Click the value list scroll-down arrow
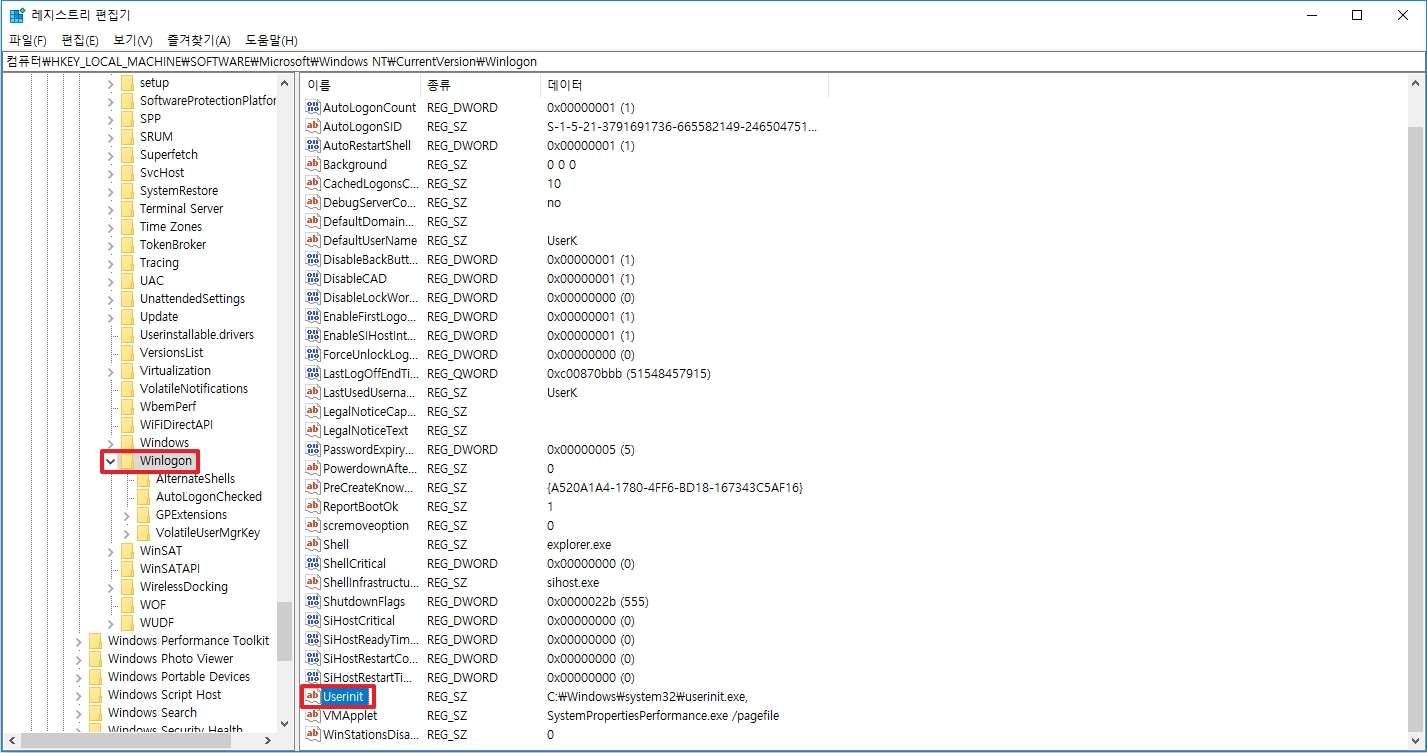Image resolution: width=1427 pixels, height=753 pixels. click(x=1415, y=740)
